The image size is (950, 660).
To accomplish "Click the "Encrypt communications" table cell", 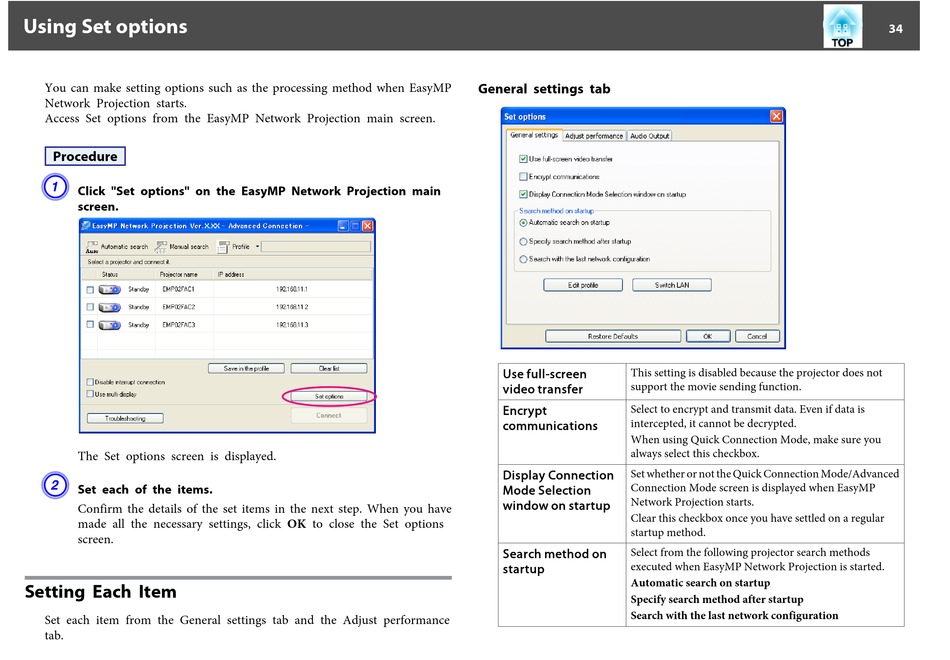I will (x=562, y=432).
